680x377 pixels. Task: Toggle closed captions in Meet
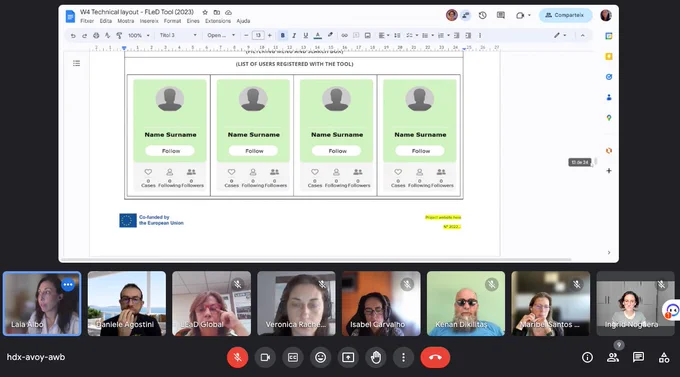pos(293,357)
